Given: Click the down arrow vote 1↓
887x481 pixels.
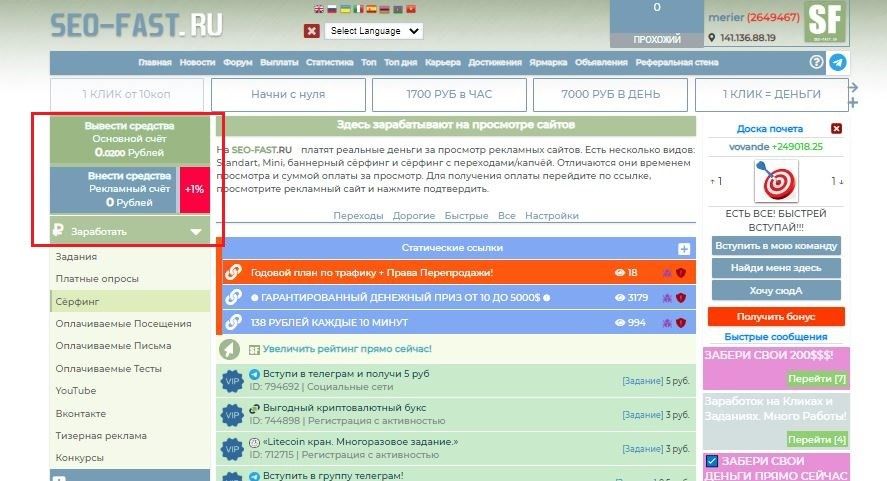Looking at the screenshot, I should 837,181.
